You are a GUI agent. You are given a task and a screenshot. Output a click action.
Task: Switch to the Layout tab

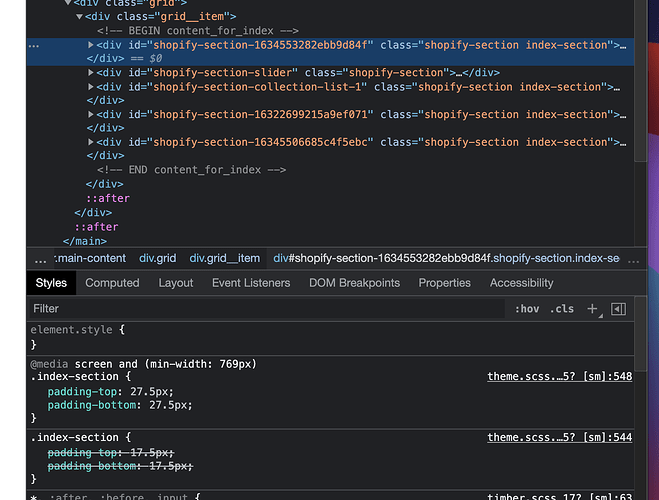tap(176, 283)
